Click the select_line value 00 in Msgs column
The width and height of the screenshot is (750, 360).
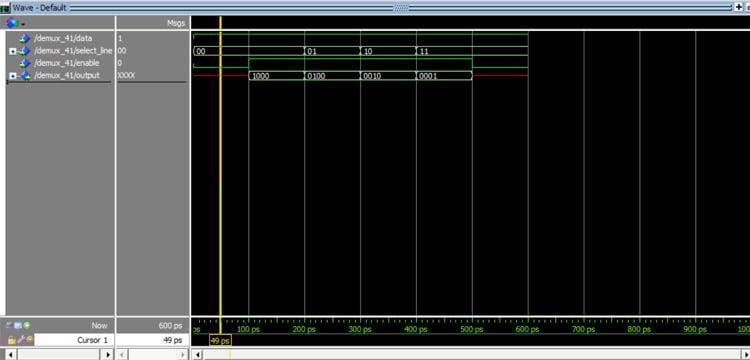click(121, 51)
